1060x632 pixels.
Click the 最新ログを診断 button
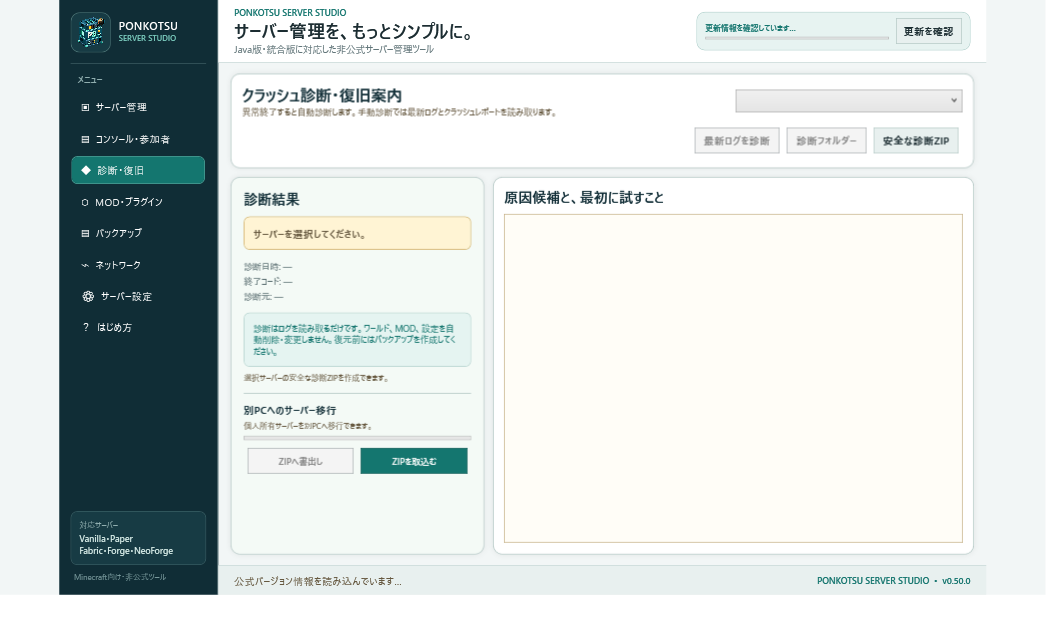point(736,141)
